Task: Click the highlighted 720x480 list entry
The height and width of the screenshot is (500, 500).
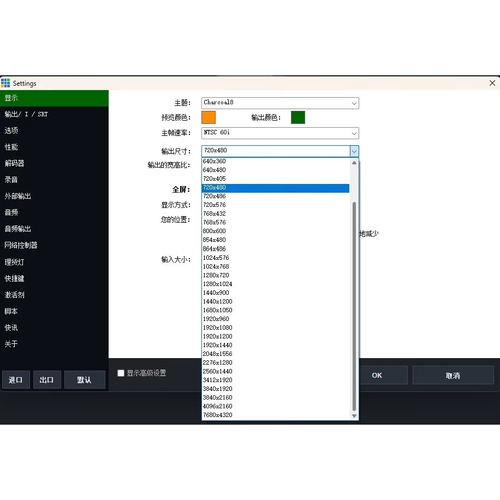Action: (x=276, y=188)
